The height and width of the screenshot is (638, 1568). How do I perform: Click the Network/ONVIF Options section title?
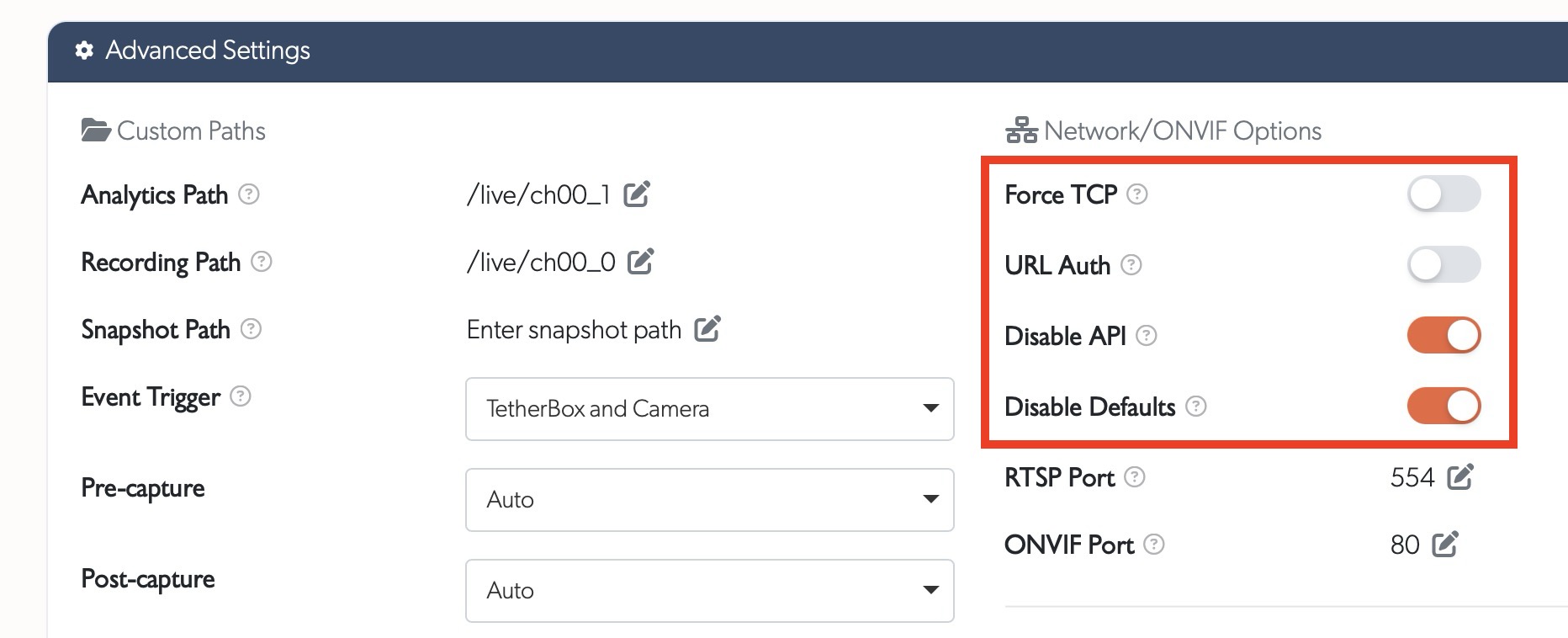pos(1182,130)
